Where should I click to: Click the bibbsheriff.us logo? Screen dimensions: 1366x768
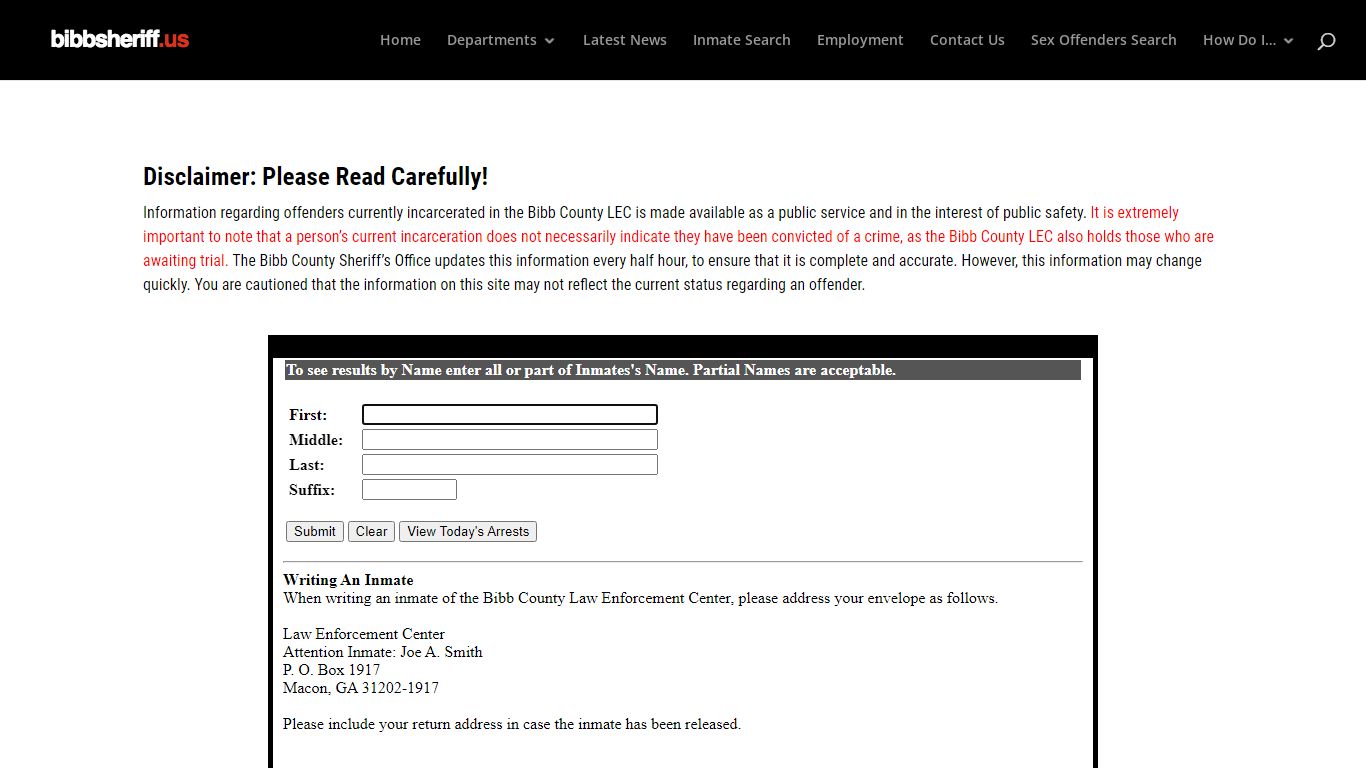[120, 40]
